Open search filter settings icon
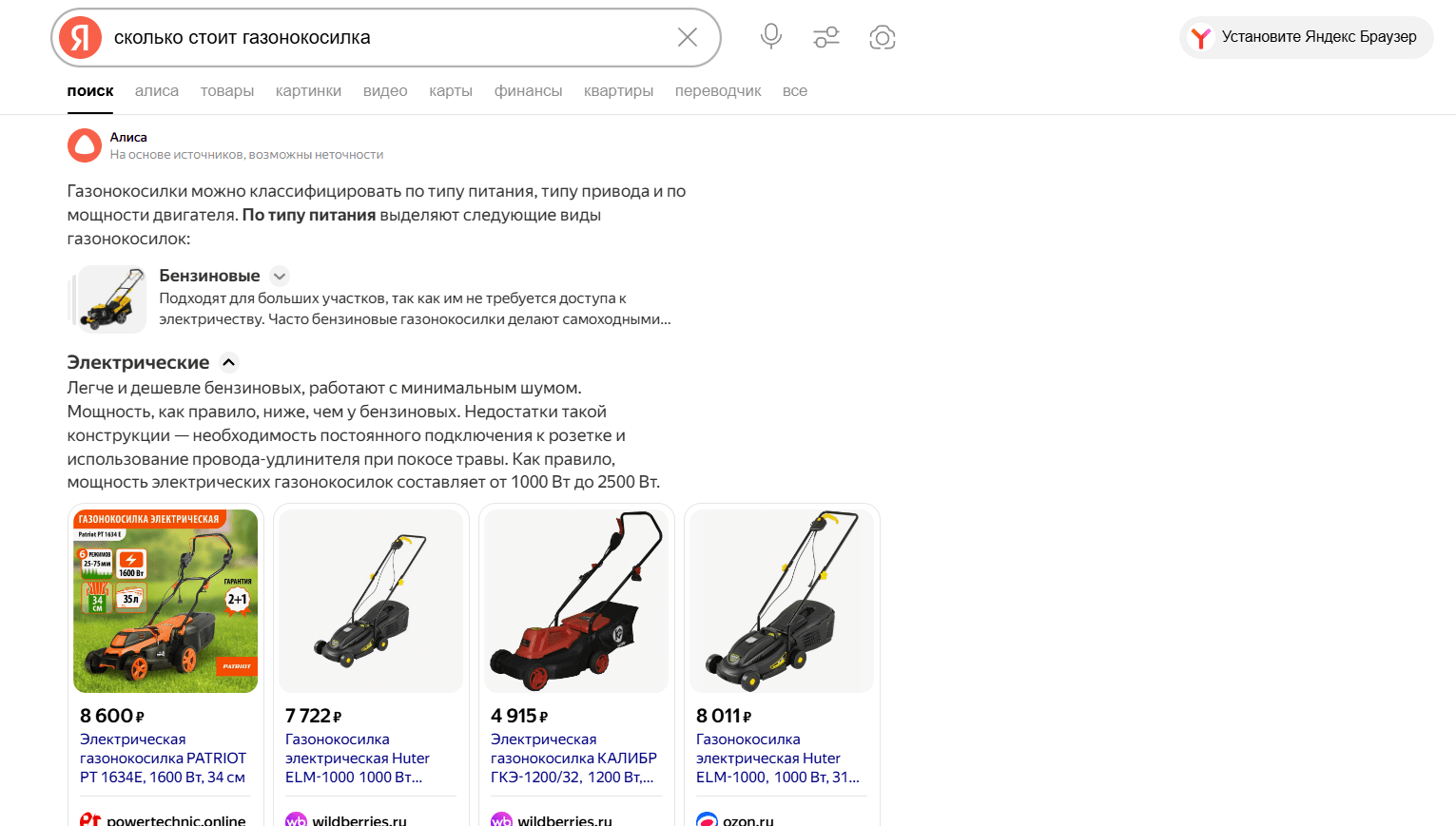This screenshot has height=826, width=1456. [x=826, y=37]
